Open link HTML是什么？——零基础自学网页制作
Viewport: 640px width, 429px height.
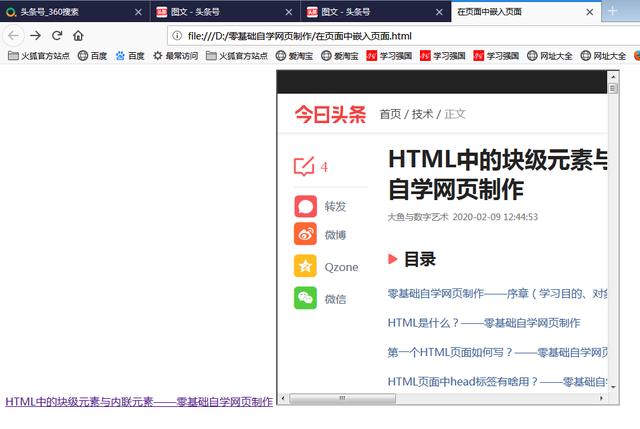tap(484, 323)
